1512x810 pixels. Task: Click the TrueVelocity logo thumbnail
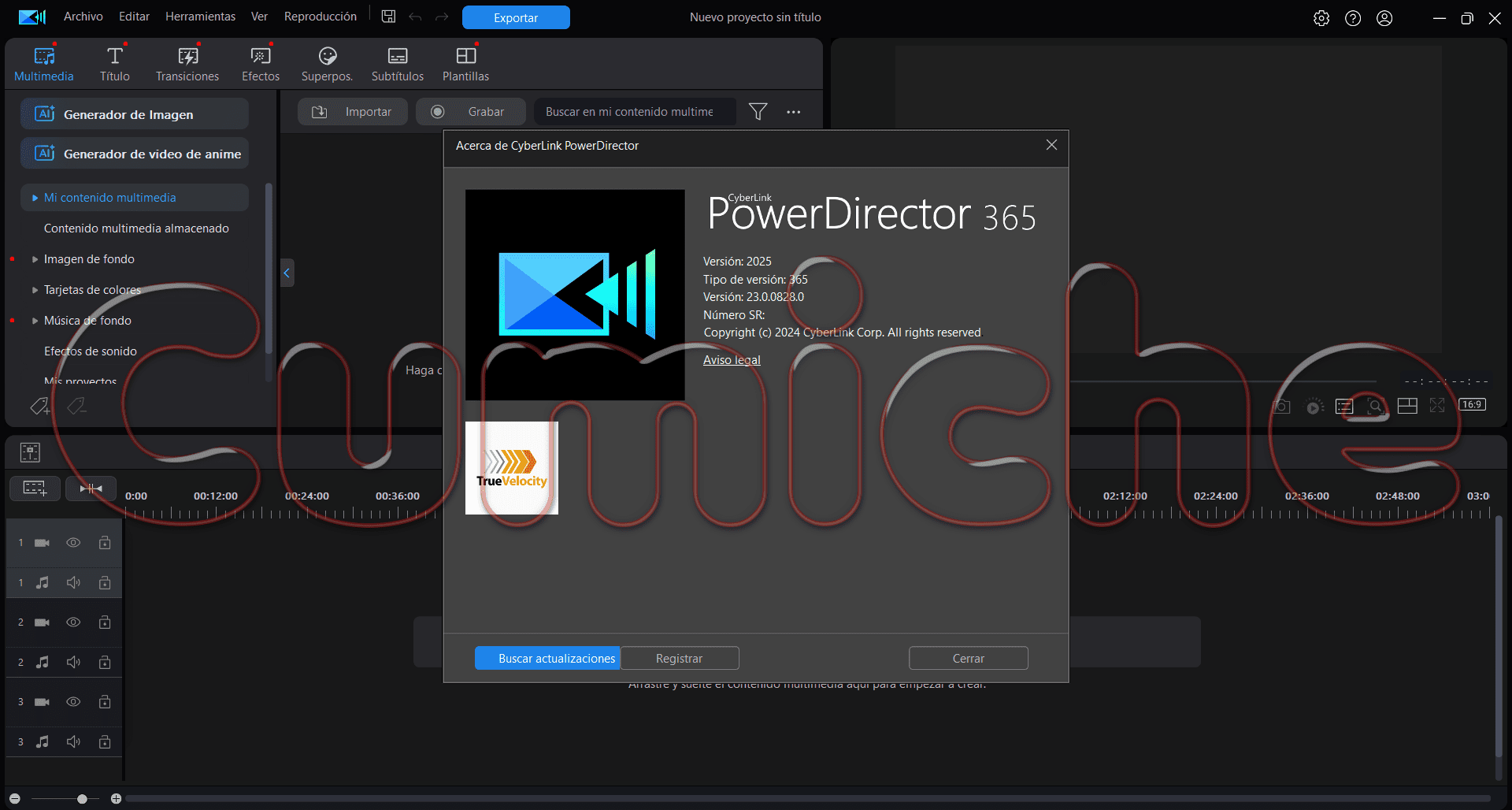512,468
